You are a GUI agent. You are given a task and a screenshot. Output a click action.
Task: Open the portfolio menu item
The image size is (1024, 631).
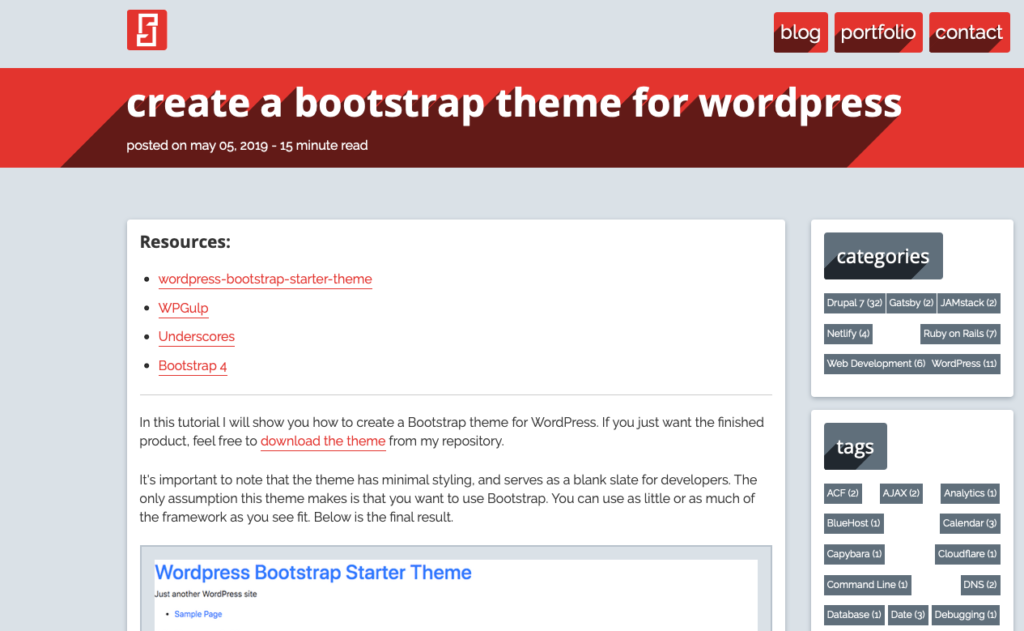tap(878, 32)
